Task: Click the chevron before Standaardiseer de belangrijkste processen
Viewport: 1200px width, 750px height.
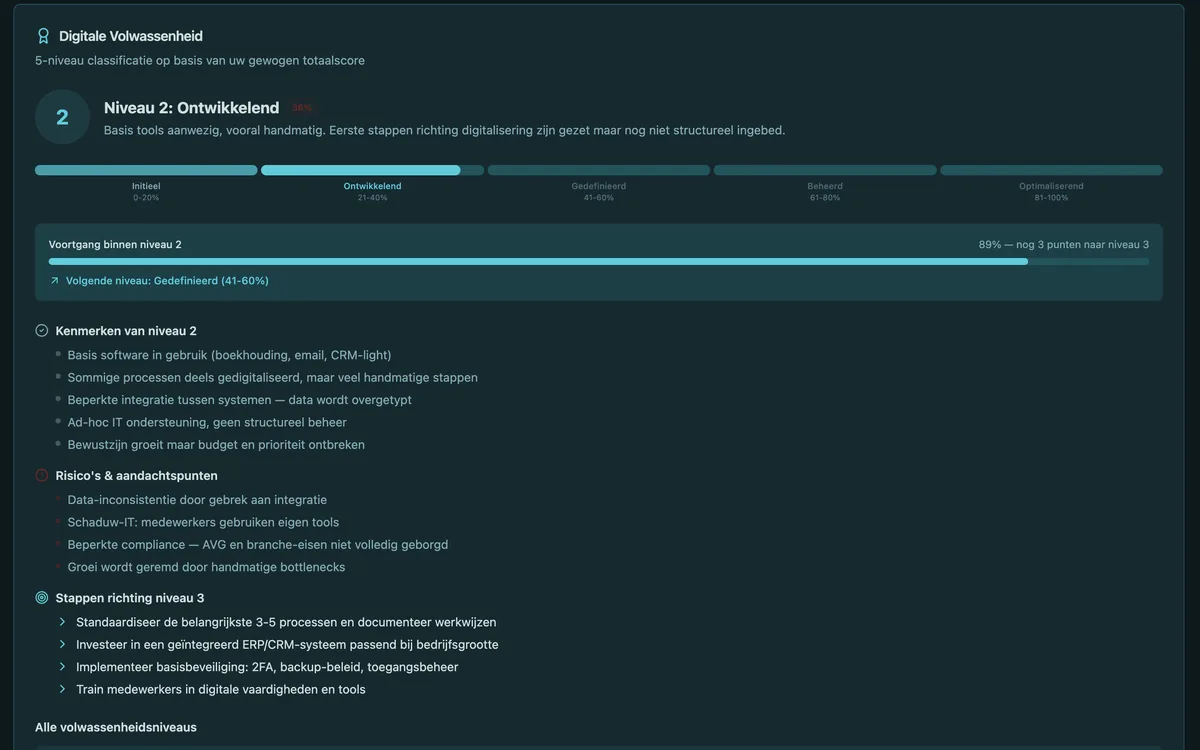Action: click(62, 622)
